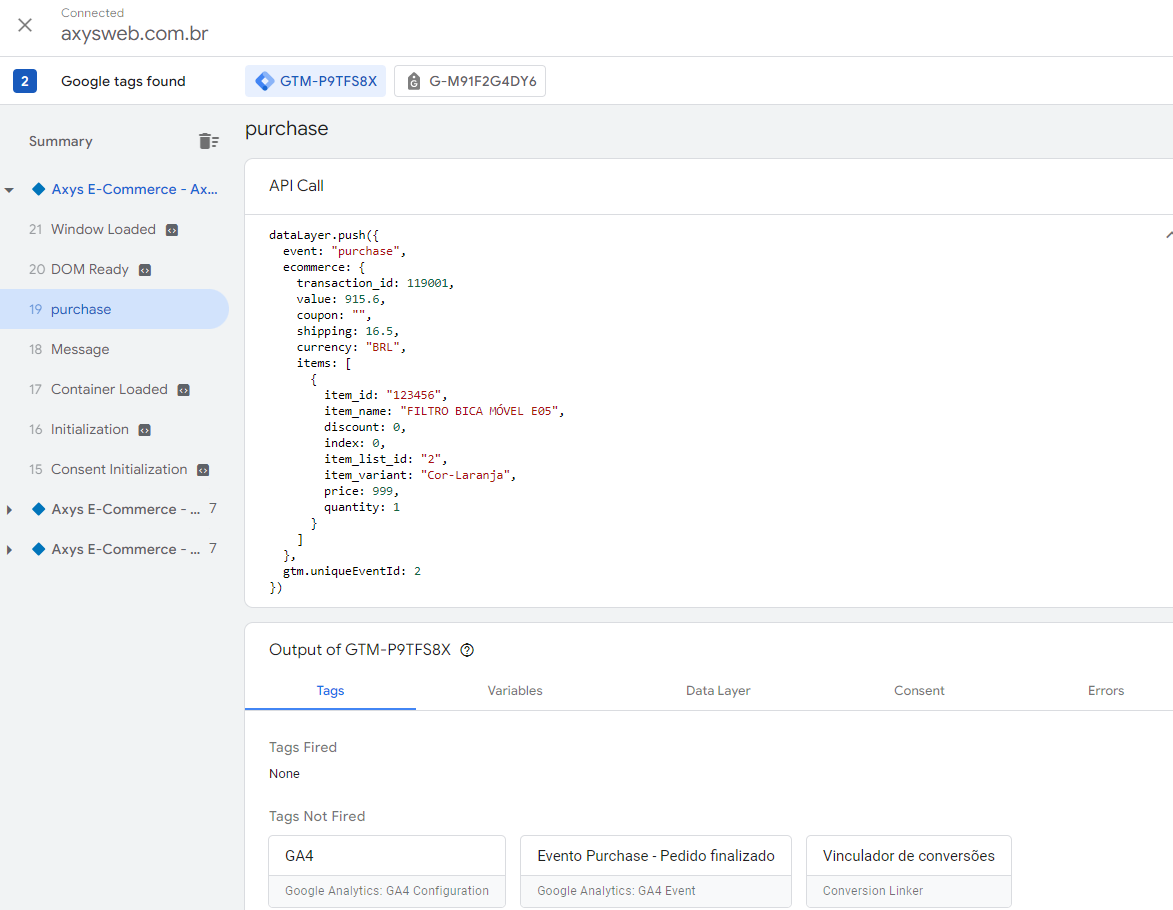This screenshot has width=1173, height=910.
Task: Click diamond icon of third Axys E-Commerce entry
Action: [38, 549]
